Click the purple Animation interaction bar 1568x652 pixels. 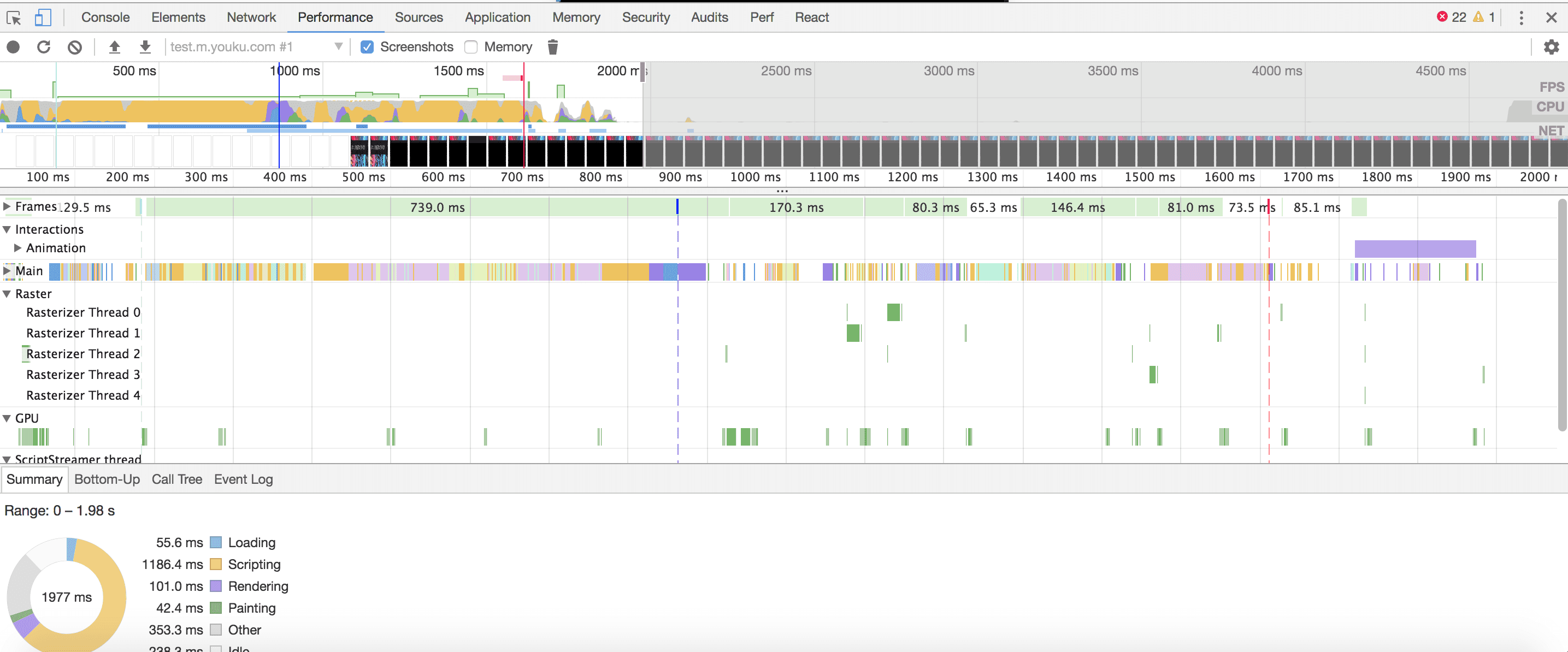[1414, 248]
